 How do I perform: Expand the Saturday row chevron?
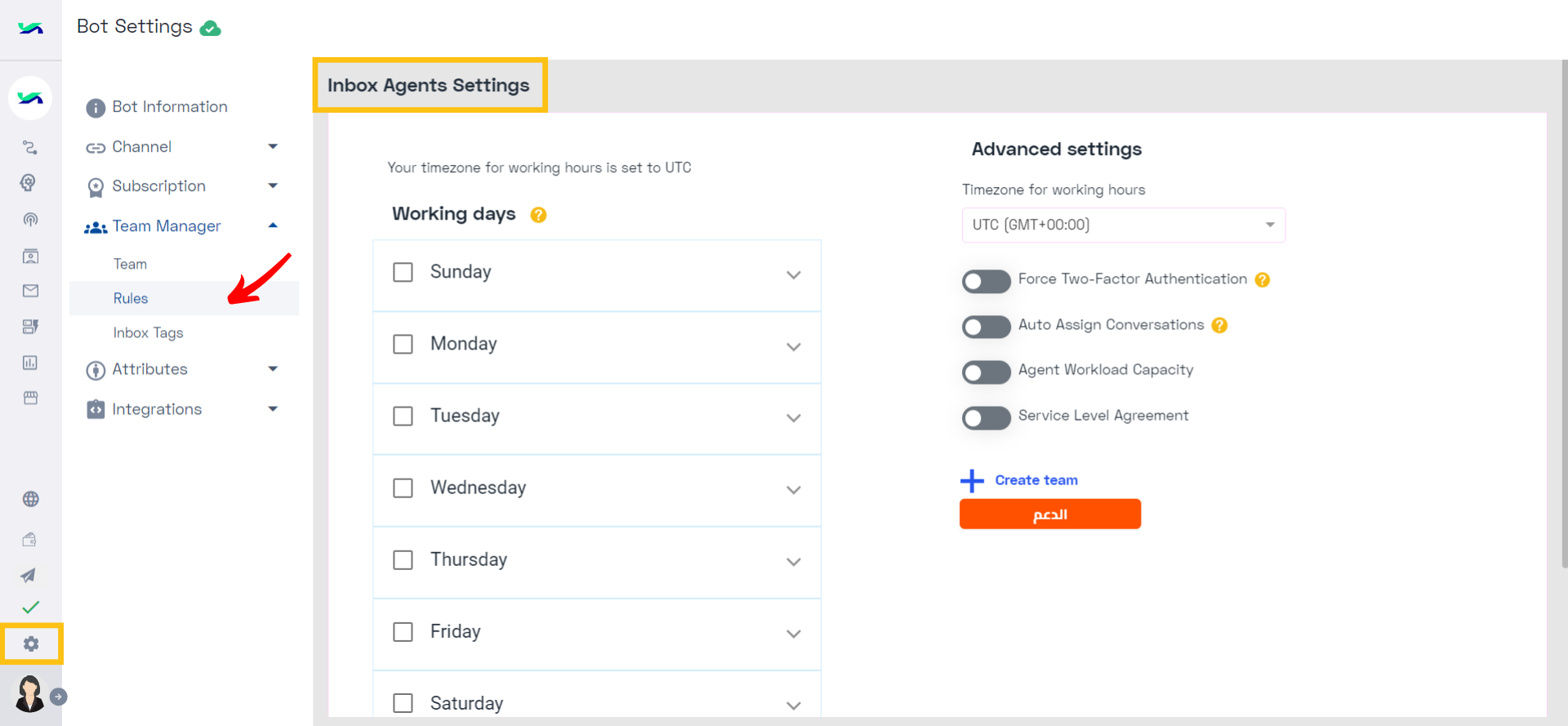(793, 706)
